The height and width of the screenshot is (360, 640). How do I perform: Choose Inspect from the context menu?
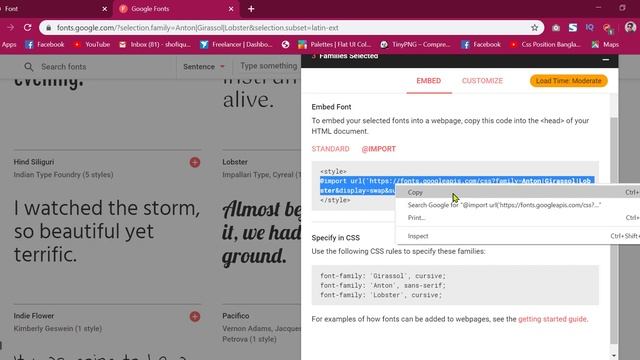[x=518, y=236]
